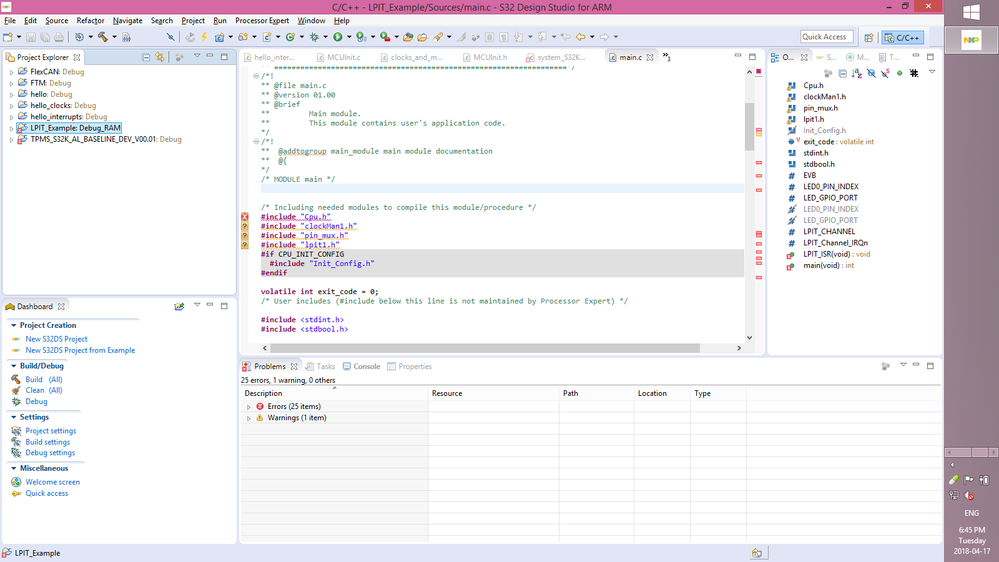Click the error marker beside #include "Cpu.h"

(x=244, y=216)
